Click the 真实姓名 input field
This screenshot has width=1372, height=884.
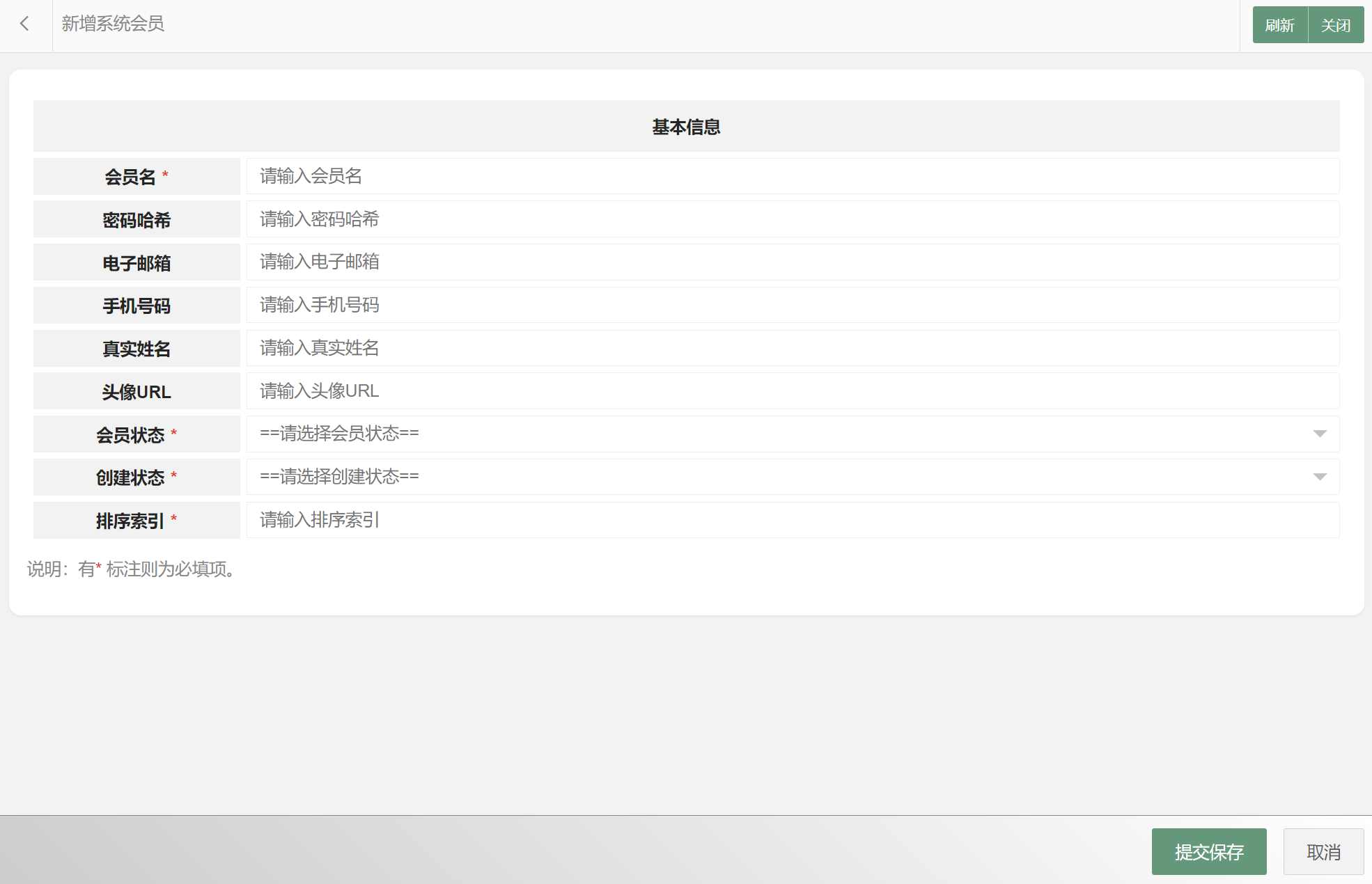(x=792, y=348)
